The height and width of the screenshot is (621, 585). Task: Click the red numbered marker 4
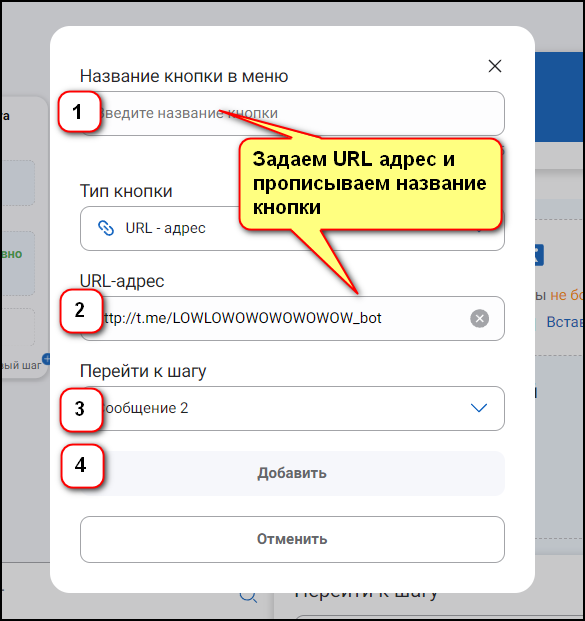82,466
